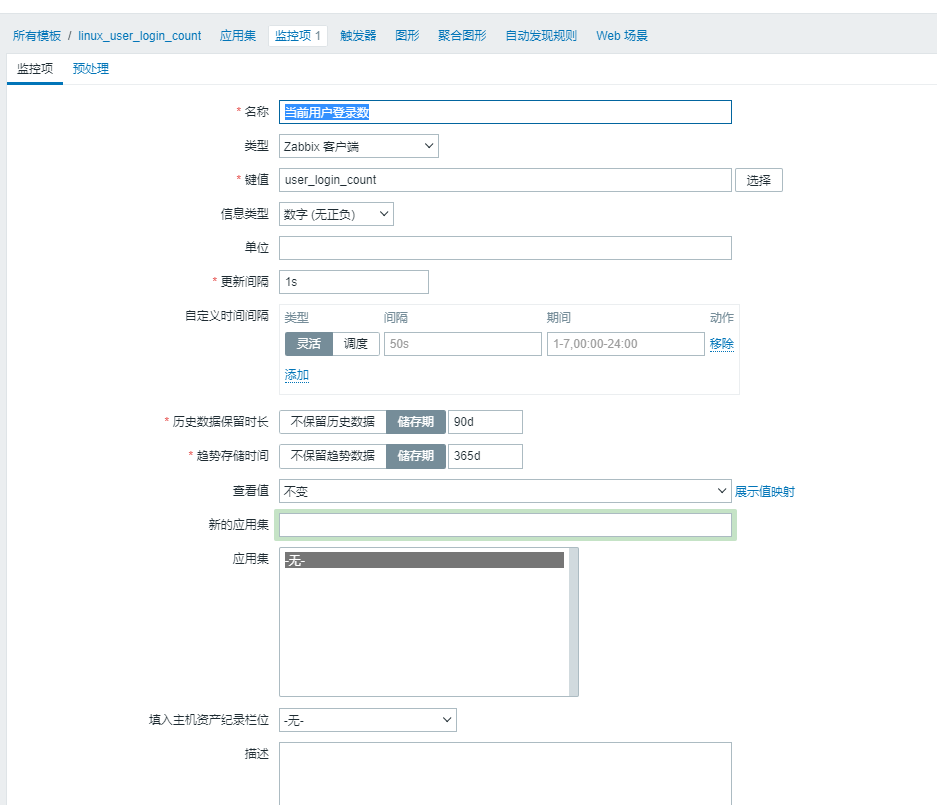
Task: Select the 调度 interval type toggle
Action: click(356, 344)
